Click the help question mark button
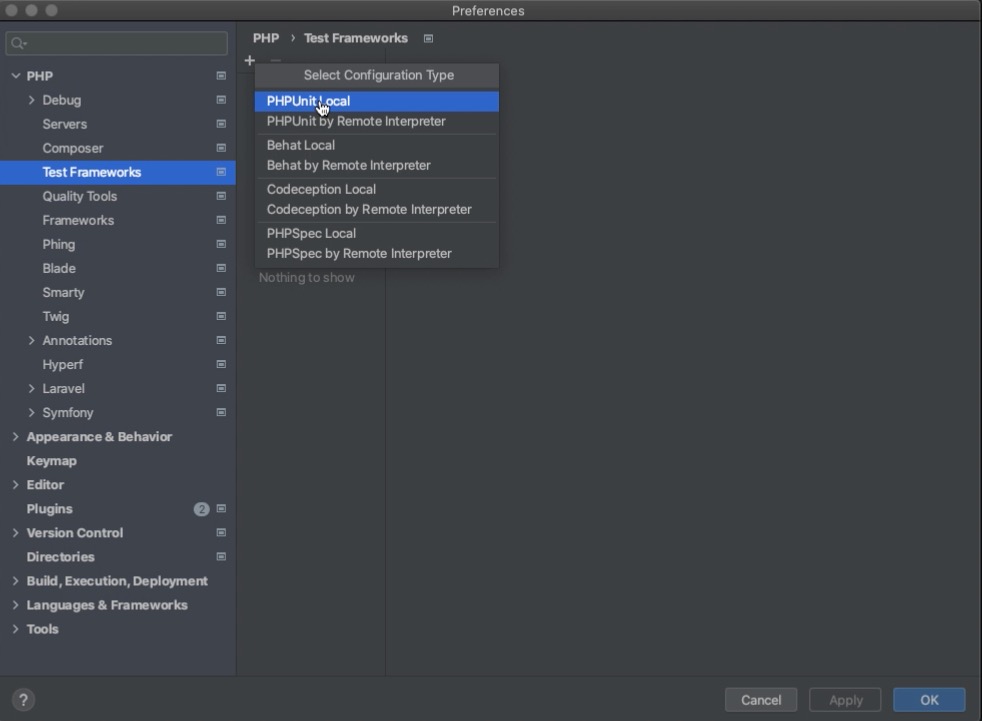Viewport: 982px width, 721px height. click(23, 700)
